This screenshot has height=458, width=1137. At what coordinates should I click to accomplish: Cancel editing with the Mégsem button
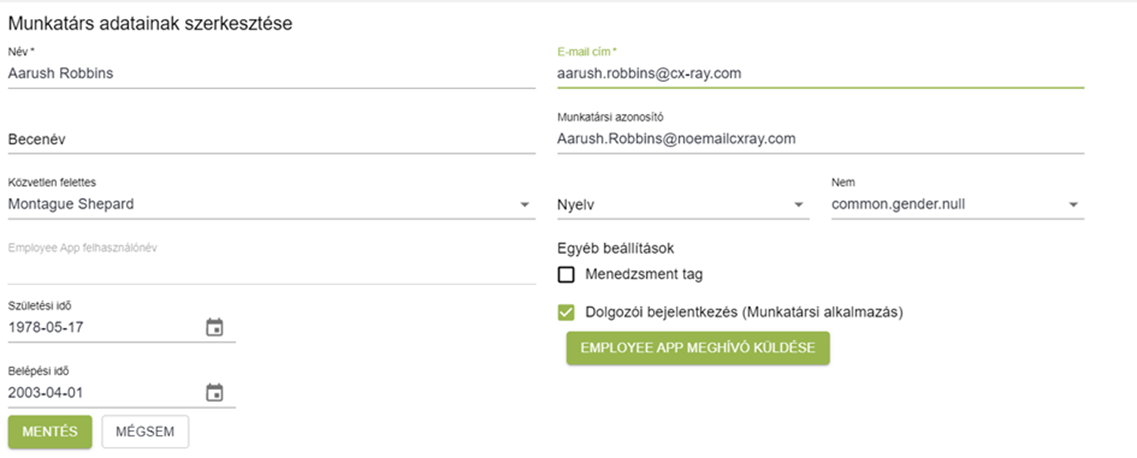pos(145,431)
